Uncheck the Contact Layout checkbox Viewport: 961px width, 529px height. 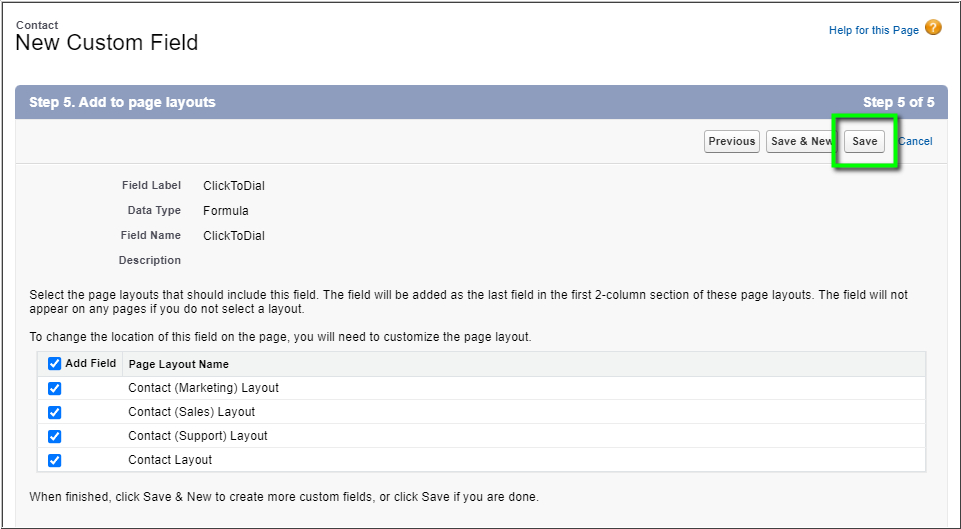55,460
